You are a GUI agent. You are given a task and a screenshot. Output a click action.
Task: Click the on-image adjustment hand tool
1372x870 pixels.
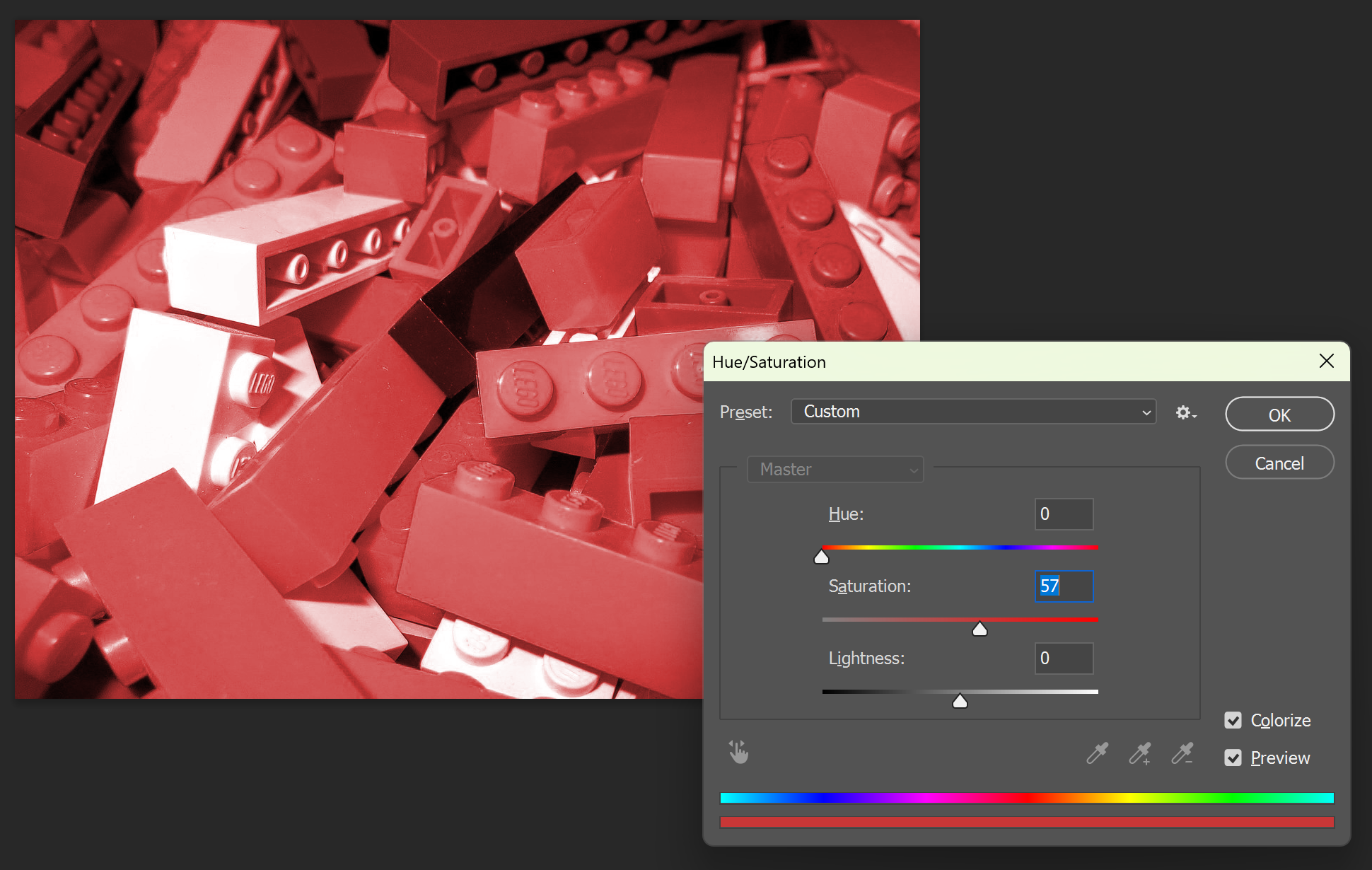(738, 752)
